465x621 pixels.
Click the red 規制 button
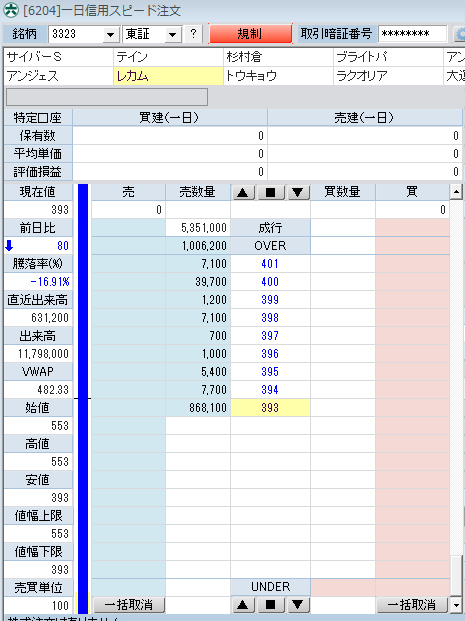(x=250, y=34)
